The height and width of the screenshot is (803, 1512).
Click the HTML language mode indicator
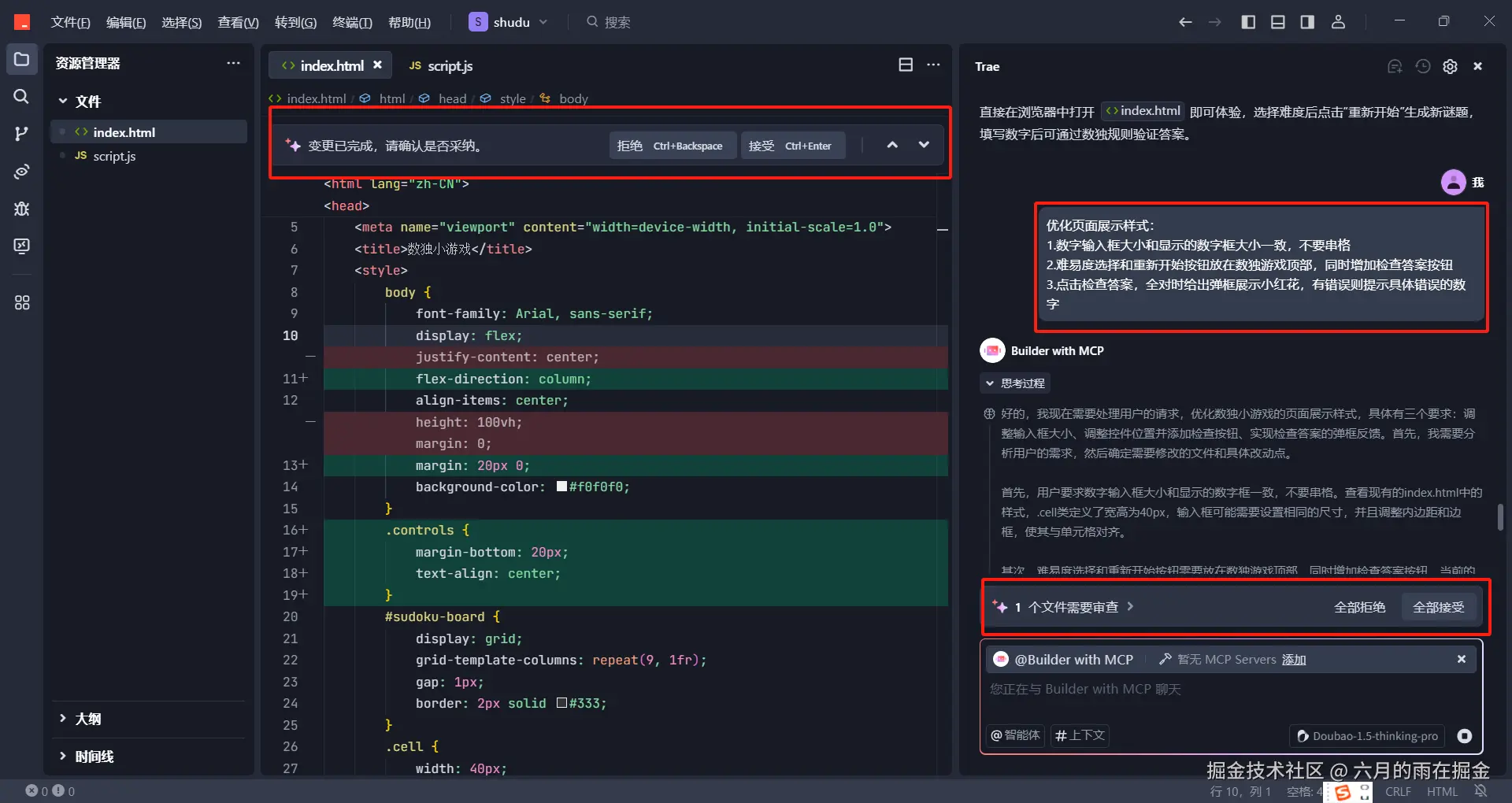[1443, 791]
